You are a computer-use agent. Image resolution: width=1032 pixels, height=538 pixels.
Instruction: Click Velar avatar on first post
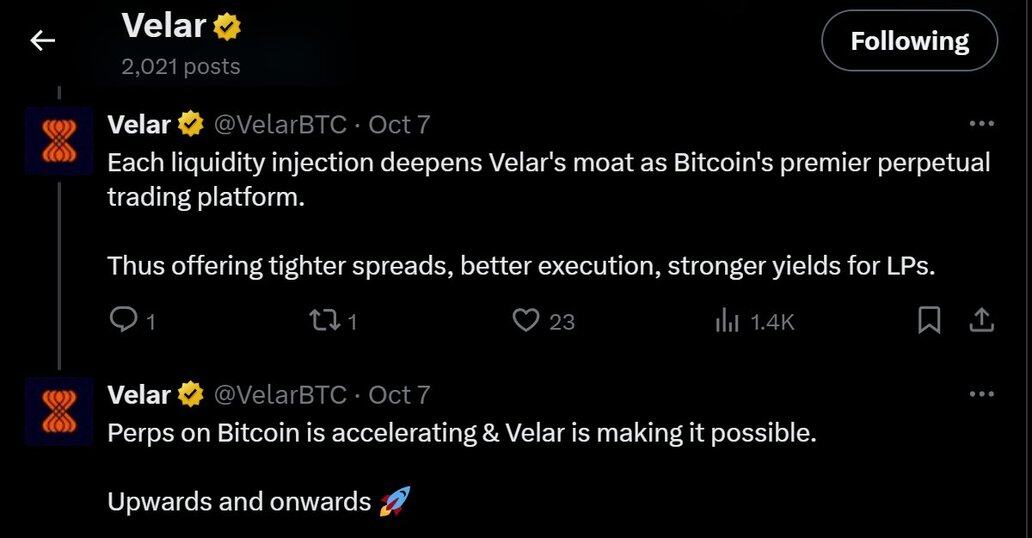(59, 141)
